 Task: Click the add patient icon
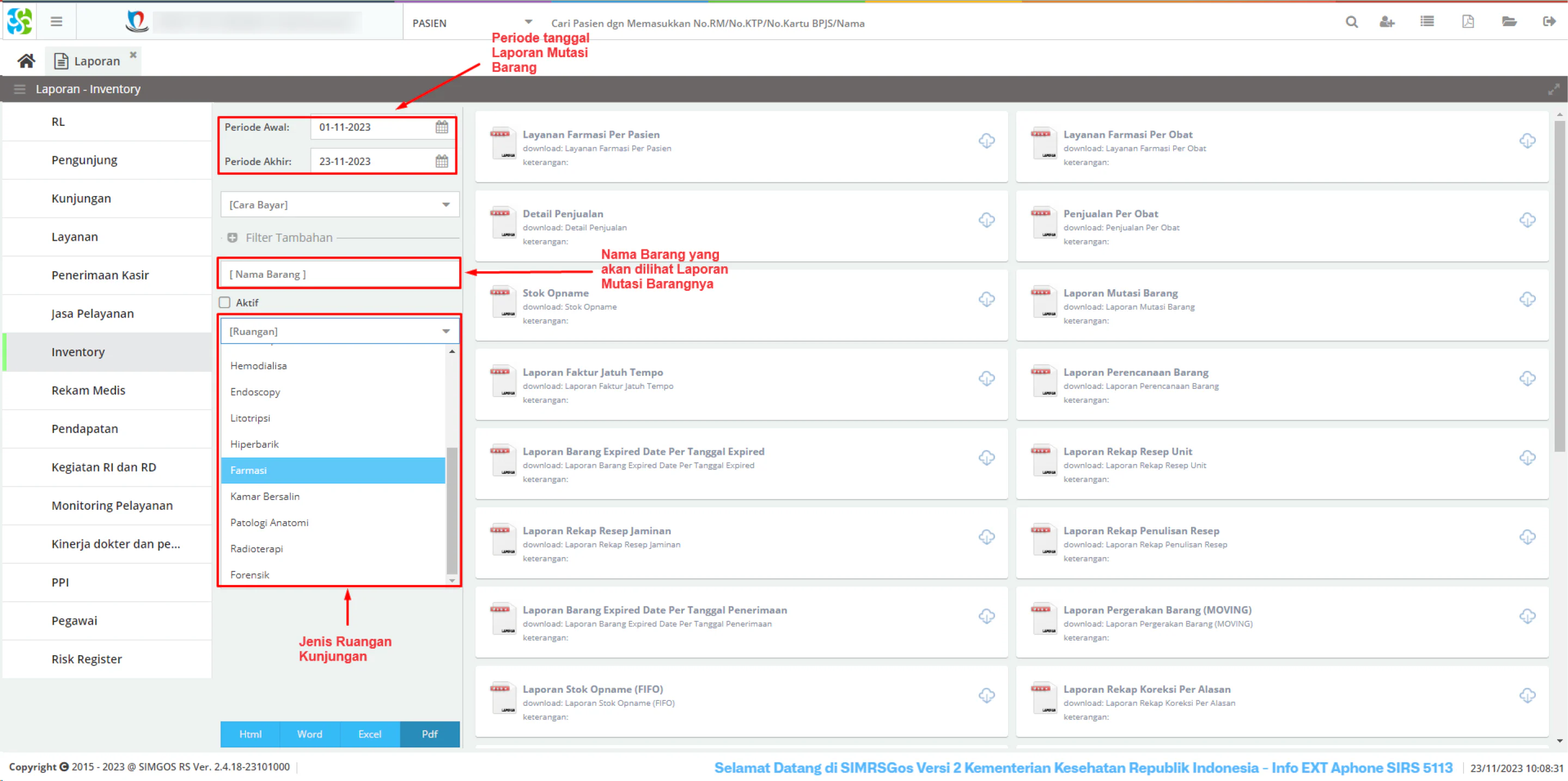[x=1387, y=22]
